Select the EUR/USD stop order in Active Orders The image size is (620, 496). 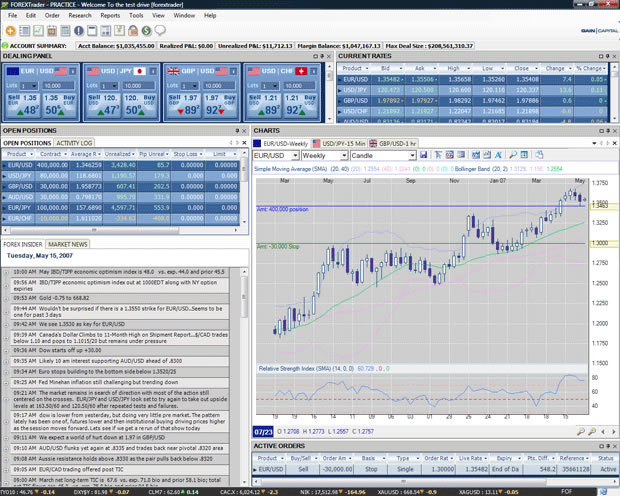tap(435, 469)
